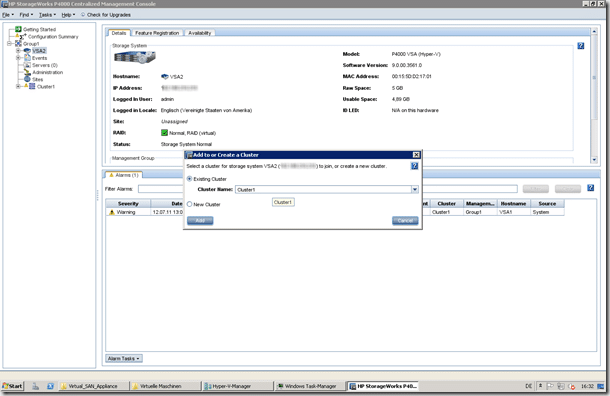Image resolution: width=610 pixels, height=396 pixels.
Task: Sort alarms by Source column
Action: (547, 203)
